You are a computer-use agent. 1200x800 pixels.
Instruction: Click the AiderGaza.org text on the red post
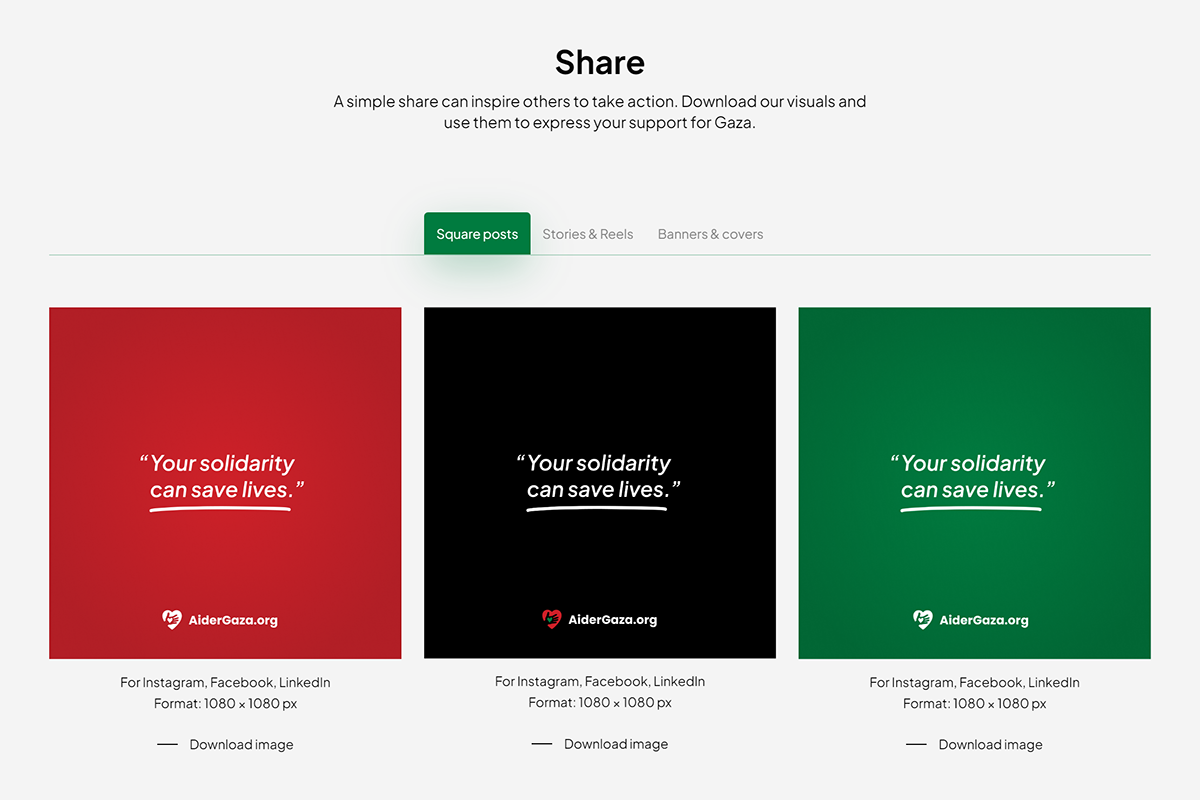click(233, 620)
